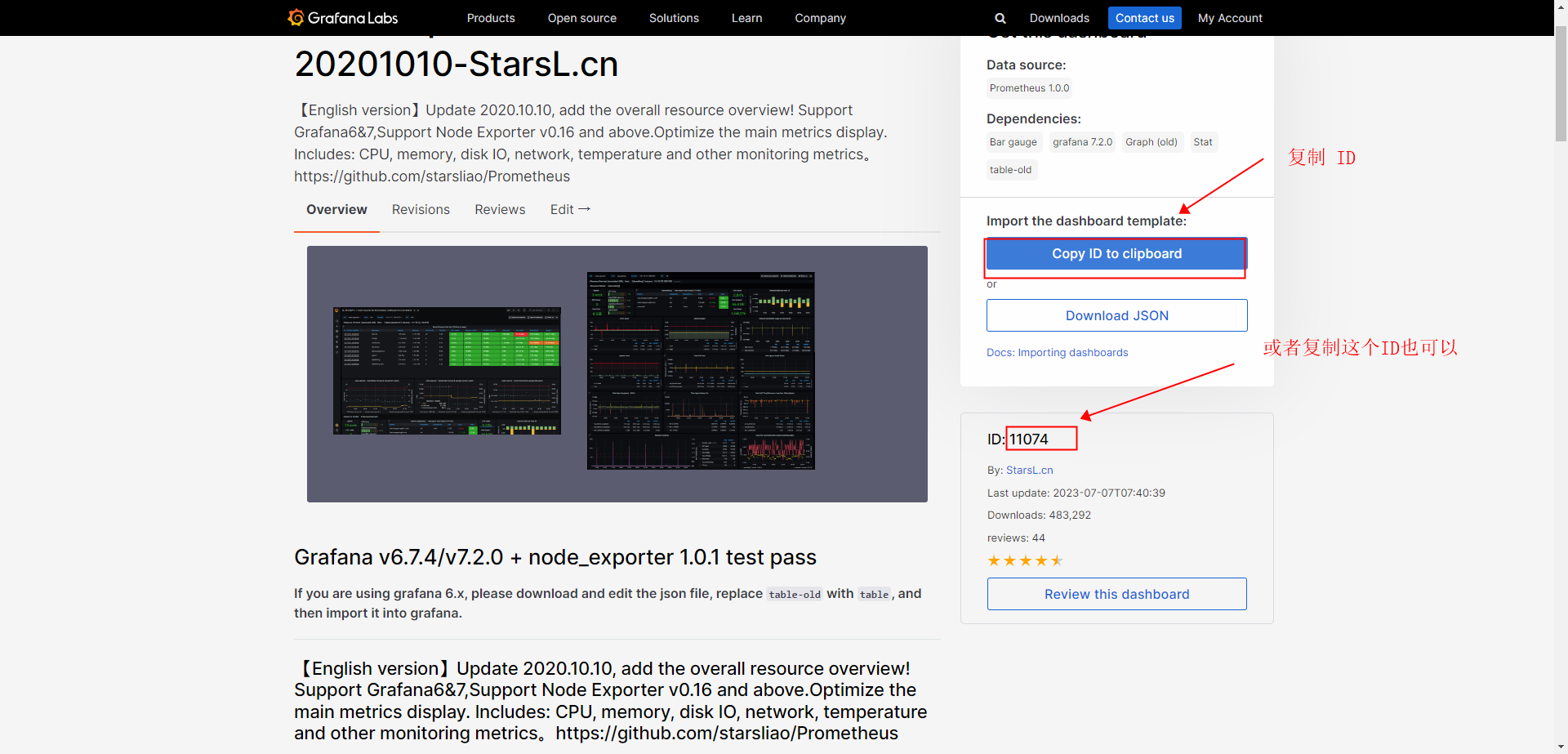The width and height of the screenshot is (1568, 754).
Task: Click the Grafana Labs logo
Action: pyautogui.click(x=343, y=18)
